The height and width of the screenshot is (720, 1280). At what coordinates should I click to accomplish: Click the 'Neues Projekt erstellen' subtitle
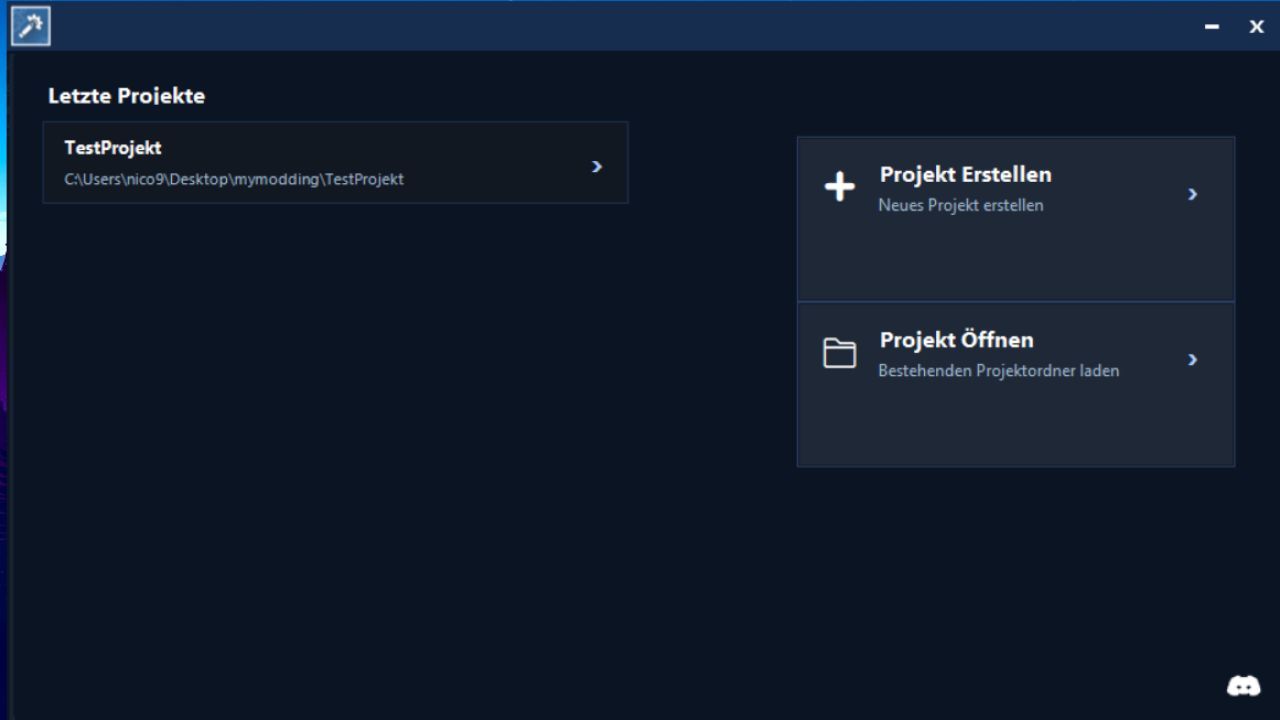click(960, 205)
